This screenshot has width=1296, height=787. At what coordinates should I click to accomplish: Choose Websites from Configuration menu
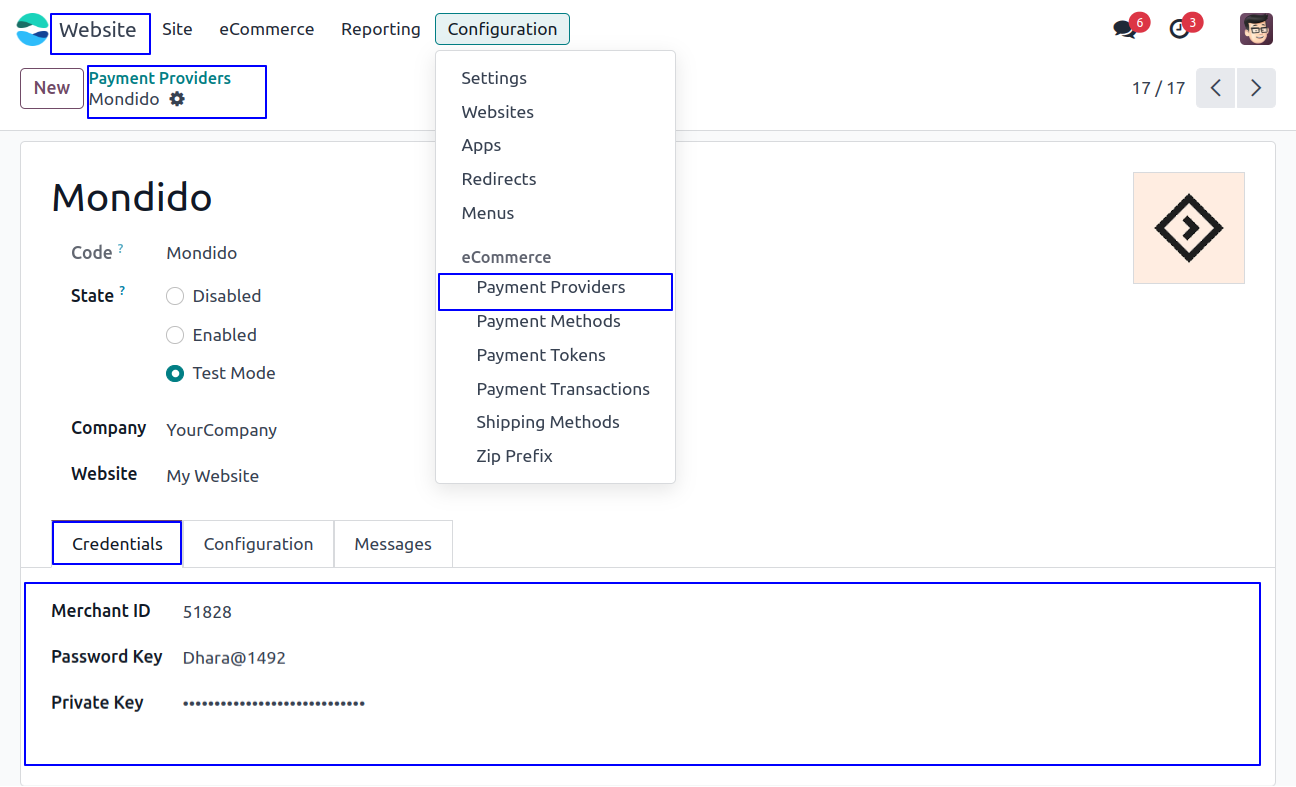tap(498, 112)
